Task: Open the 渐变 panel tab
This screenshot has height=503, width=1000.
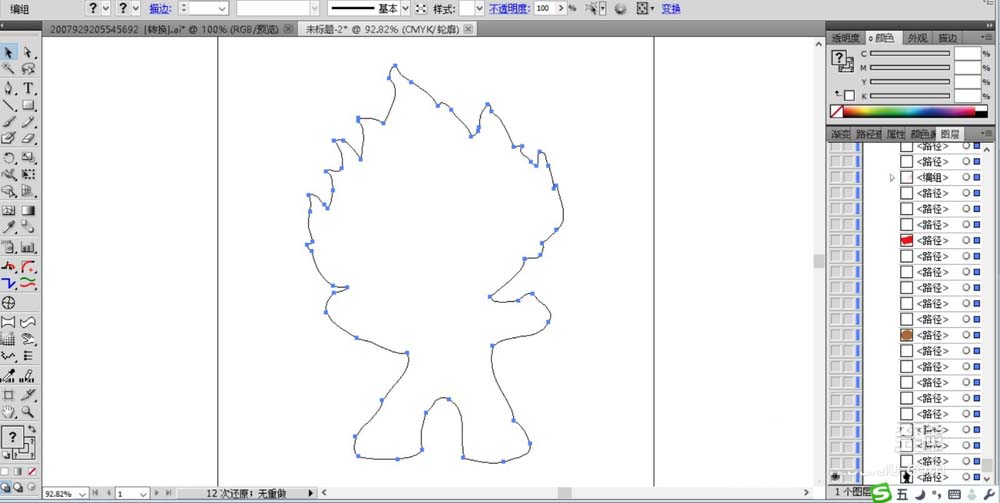Action: click(x=841, y=135)
